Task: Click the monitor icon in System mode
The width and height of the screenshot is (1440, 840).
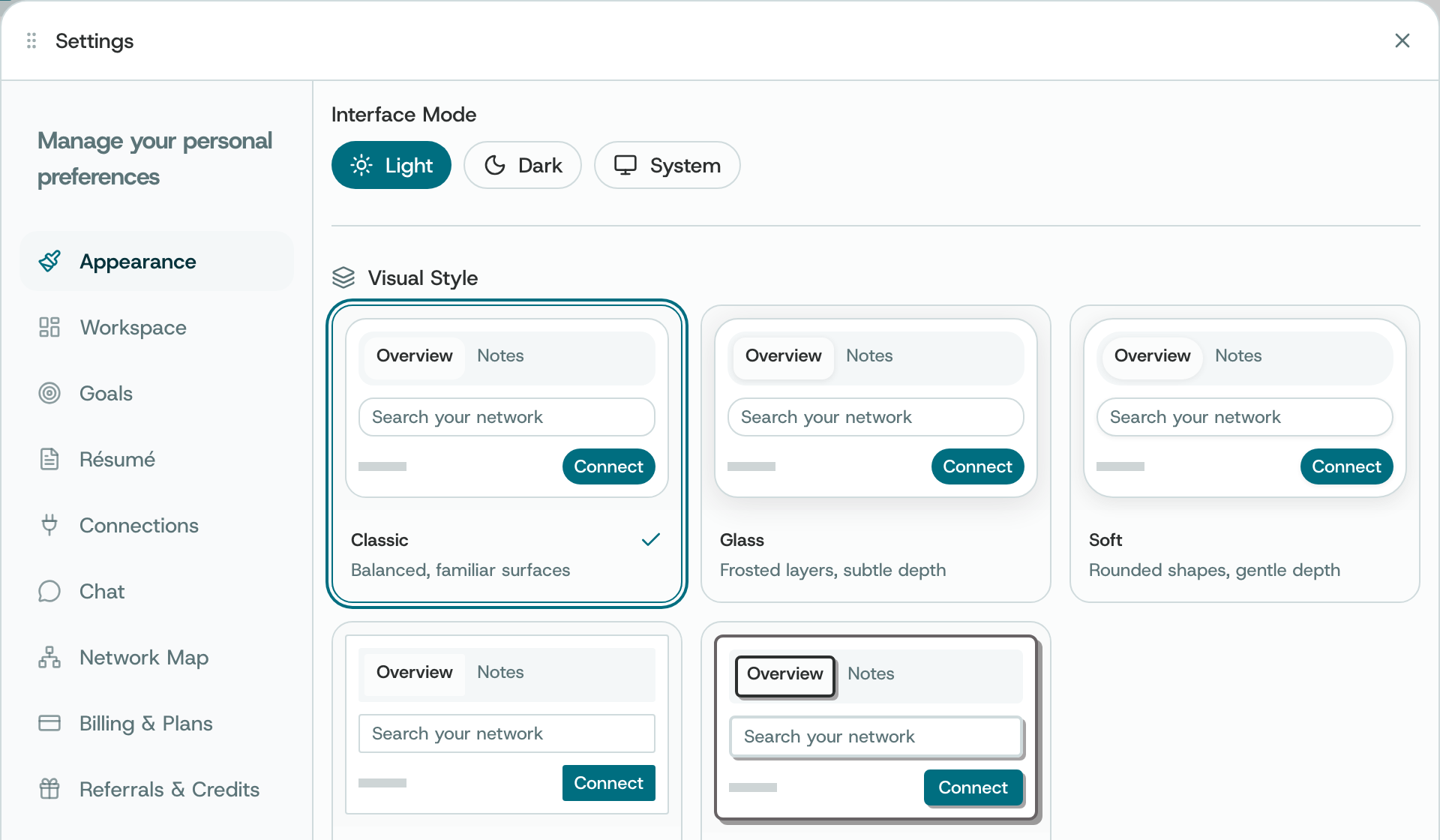Action: (625, 165)
